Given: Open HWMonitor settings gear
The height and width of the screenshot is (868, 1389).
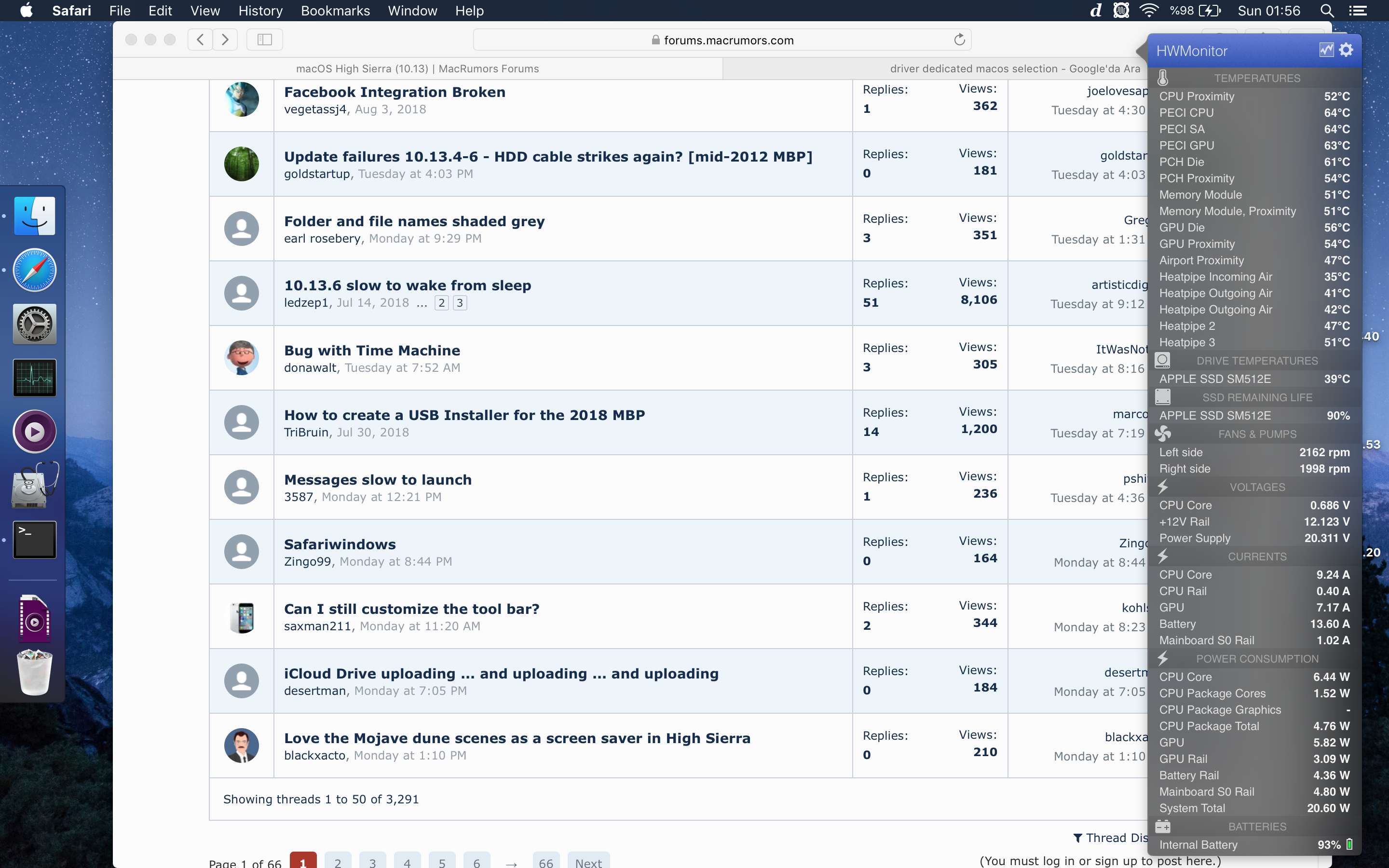Looking at the screenshot, I should [1346, 50].
